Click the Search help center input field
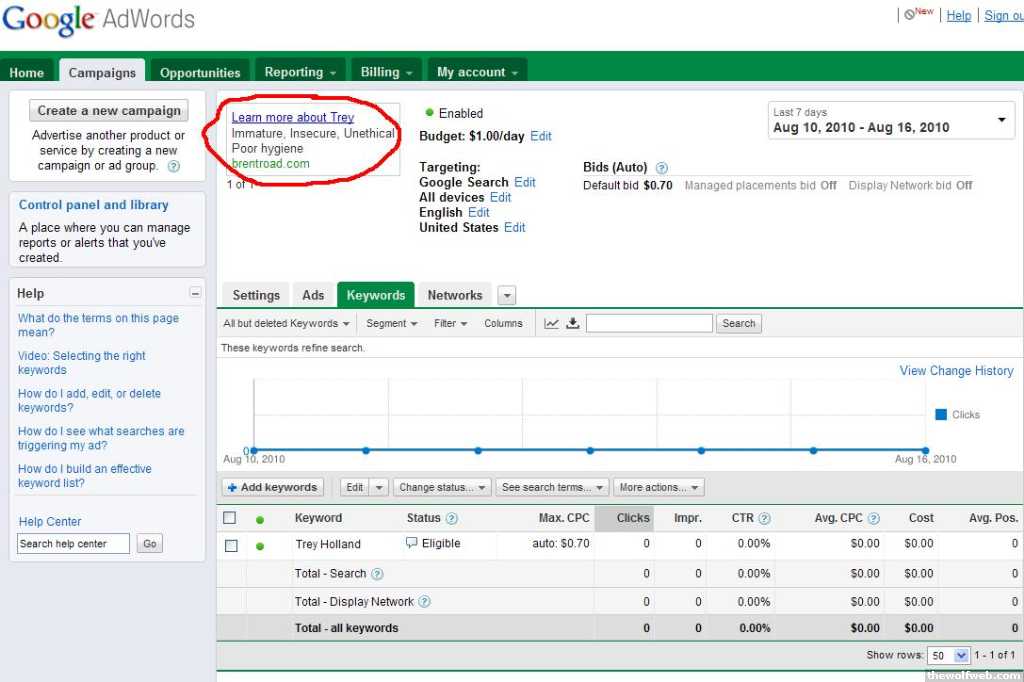 (74, 544)
